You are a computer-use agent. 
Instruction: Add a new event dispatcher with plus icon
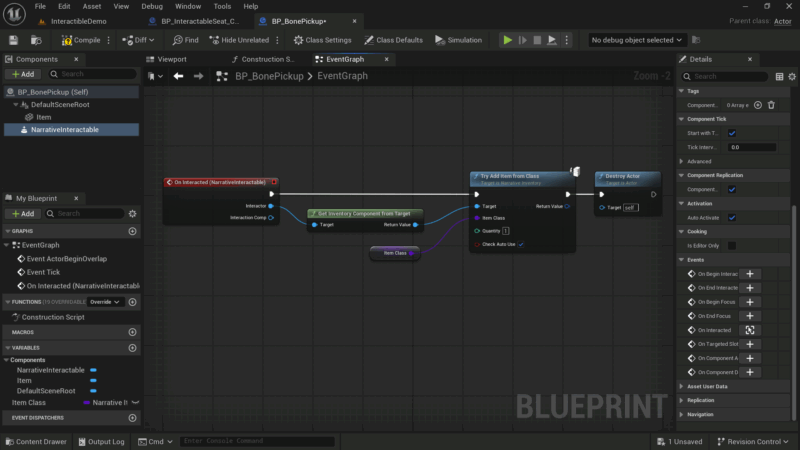[x=133, y=418]
